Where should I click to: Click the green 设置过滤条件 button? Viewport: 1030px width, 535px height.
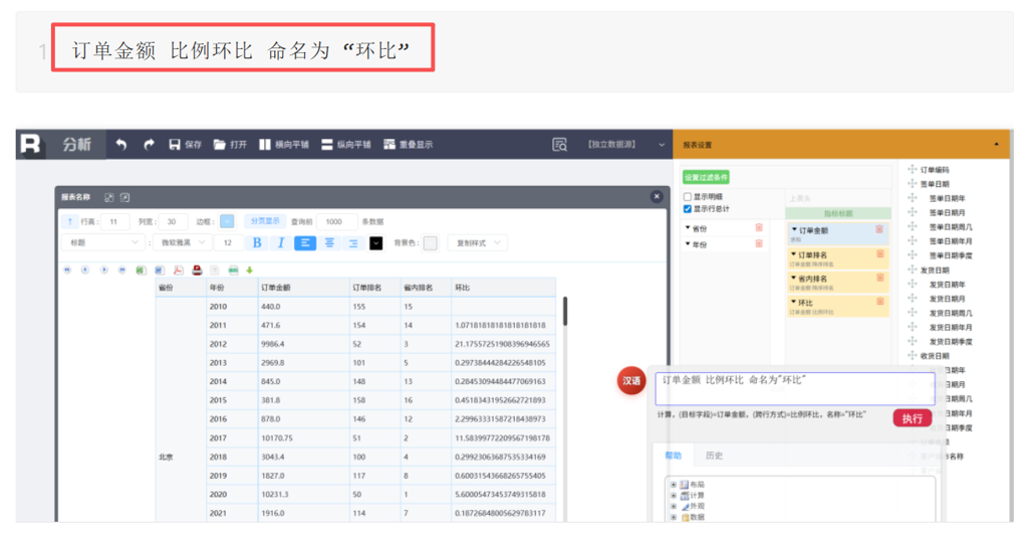tap(706, 177)
